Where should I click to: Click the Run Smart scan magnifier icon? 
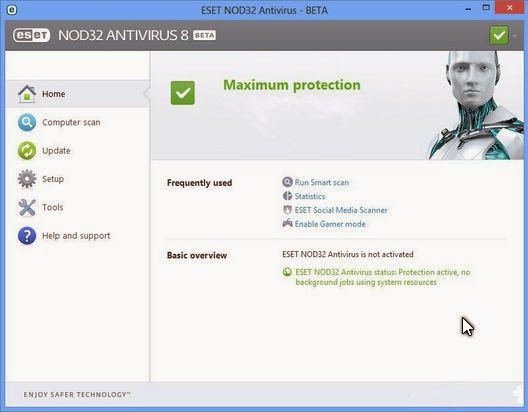(287, 182)
